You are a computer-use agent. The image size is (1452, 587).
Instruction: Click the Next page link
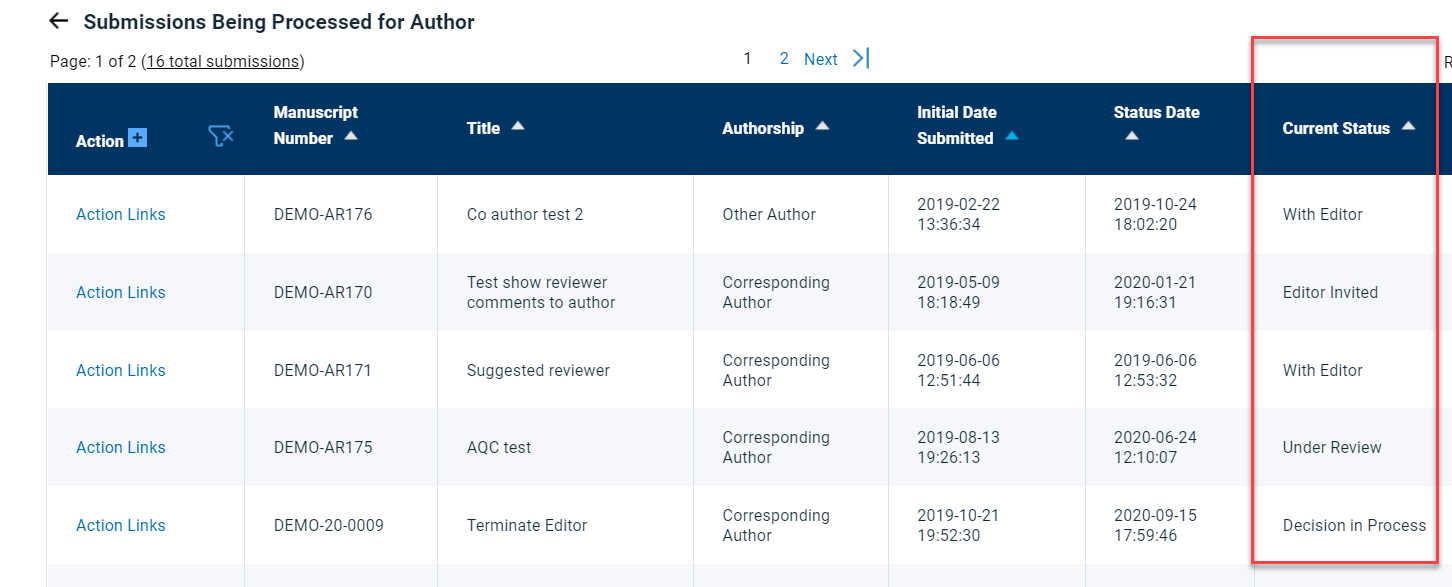(x=820, y=59)
